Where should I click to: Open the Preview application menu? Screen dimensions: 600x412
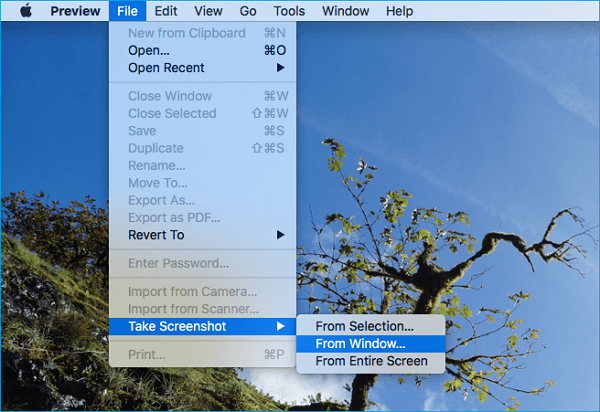(75, 11)
